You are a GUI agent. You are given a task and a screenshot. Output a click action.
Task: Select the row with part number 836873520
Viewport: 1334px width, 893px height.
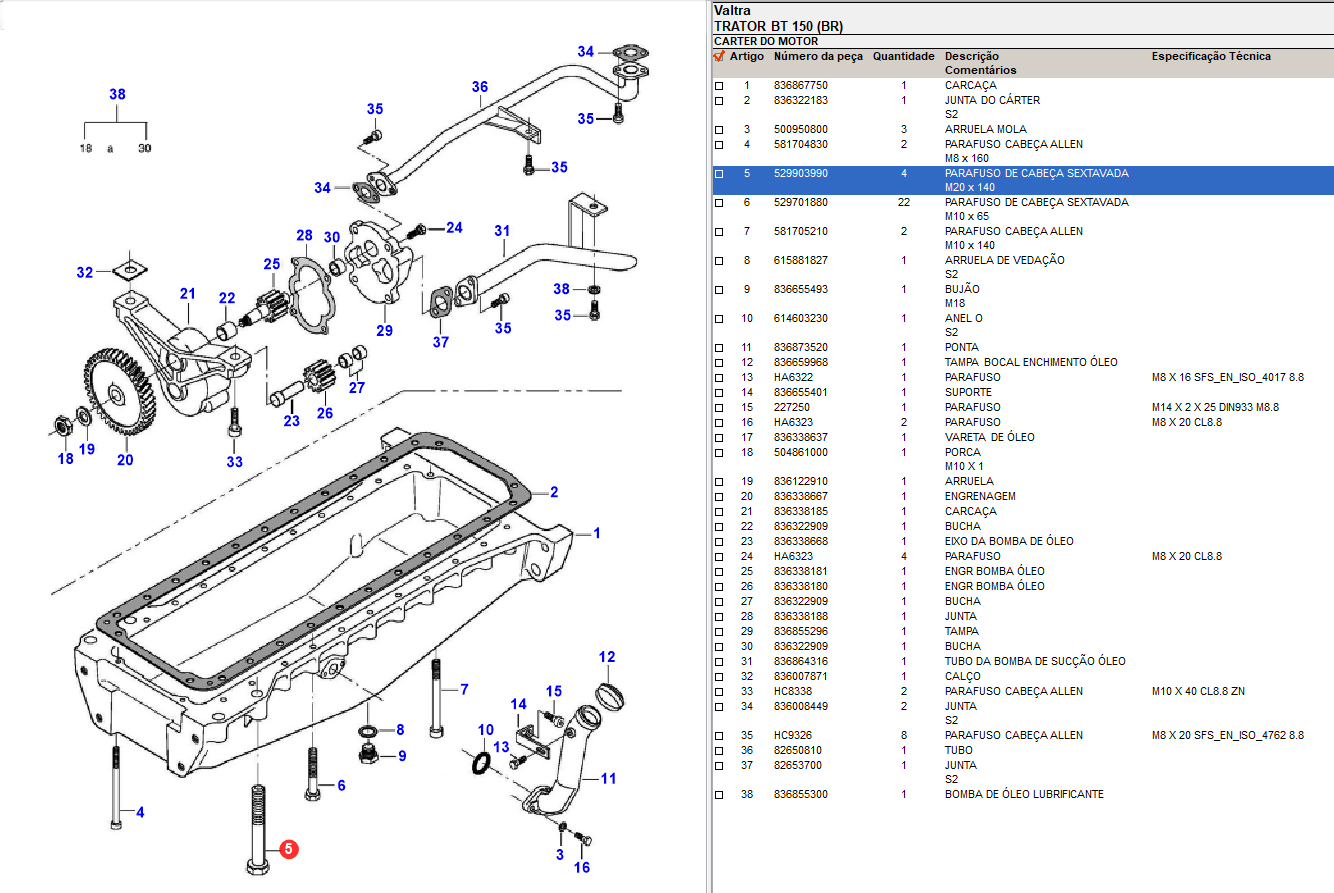coord(800,348)
